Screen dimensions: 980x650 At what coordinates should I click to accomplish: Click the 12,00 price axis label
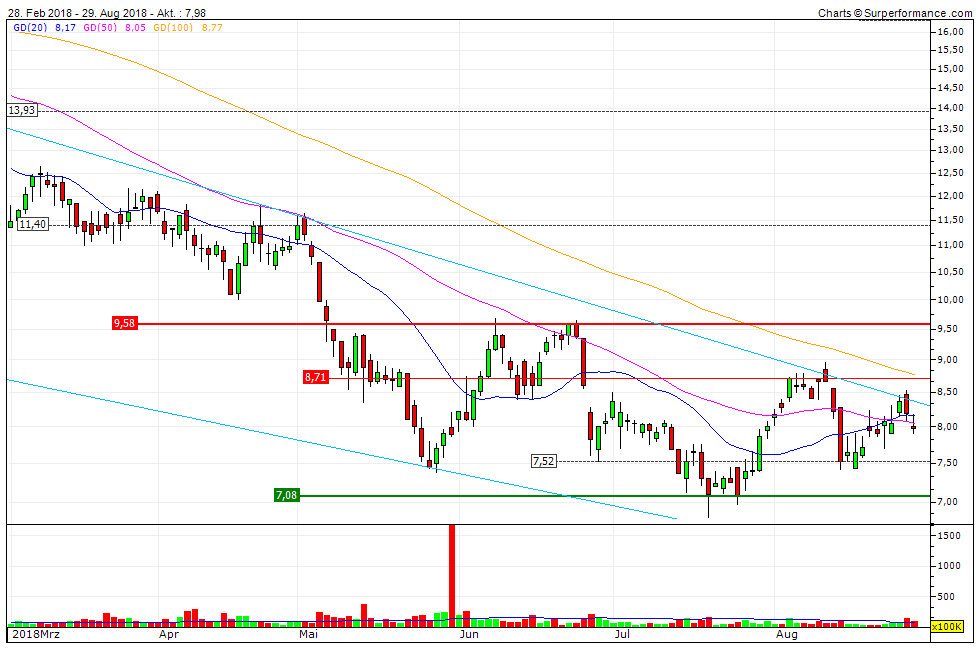pyautogui.click(x=950, y=196)
